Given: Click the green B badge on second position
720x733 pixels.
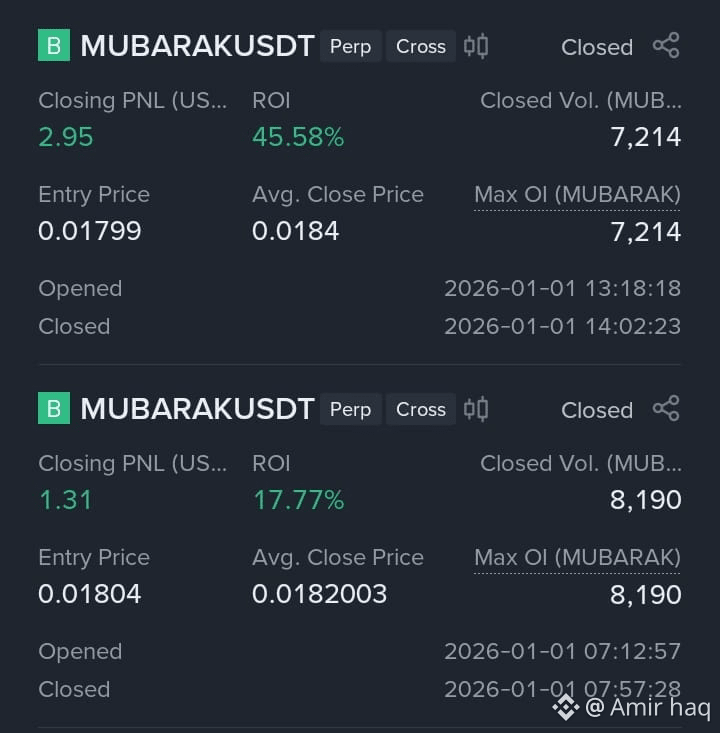Looking at the screenshot, I should pos(54,408).
